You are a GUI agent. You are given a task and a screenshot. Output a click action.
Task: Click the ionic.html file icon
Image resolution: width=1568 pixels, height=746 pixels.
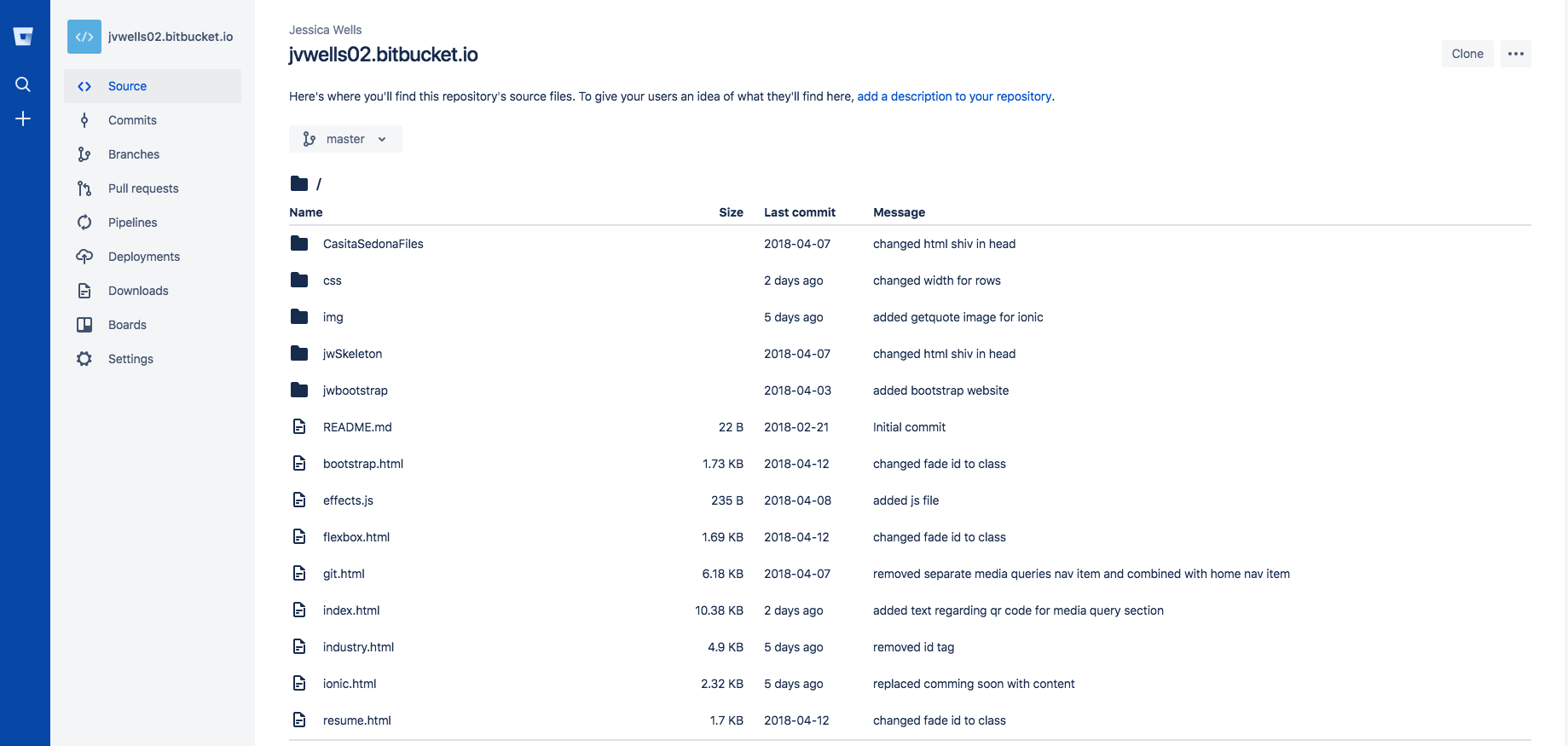[x=299, y=684]
